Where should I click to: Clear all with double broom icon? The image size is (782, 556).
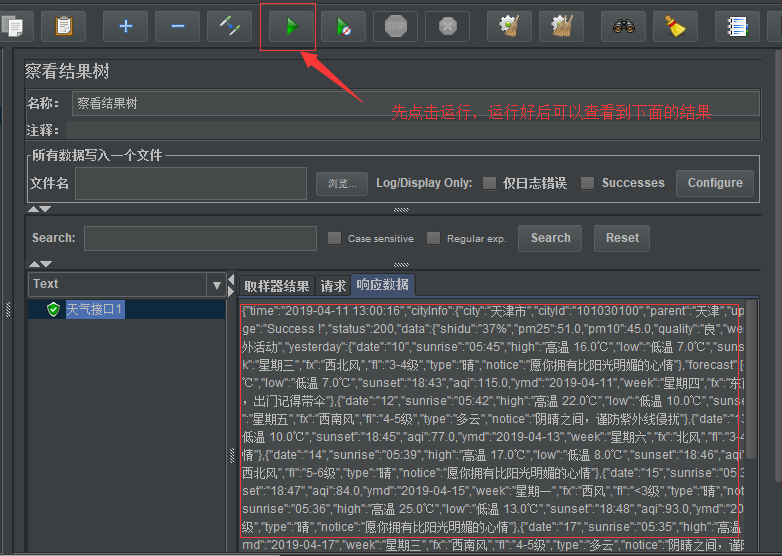(562, 26)
